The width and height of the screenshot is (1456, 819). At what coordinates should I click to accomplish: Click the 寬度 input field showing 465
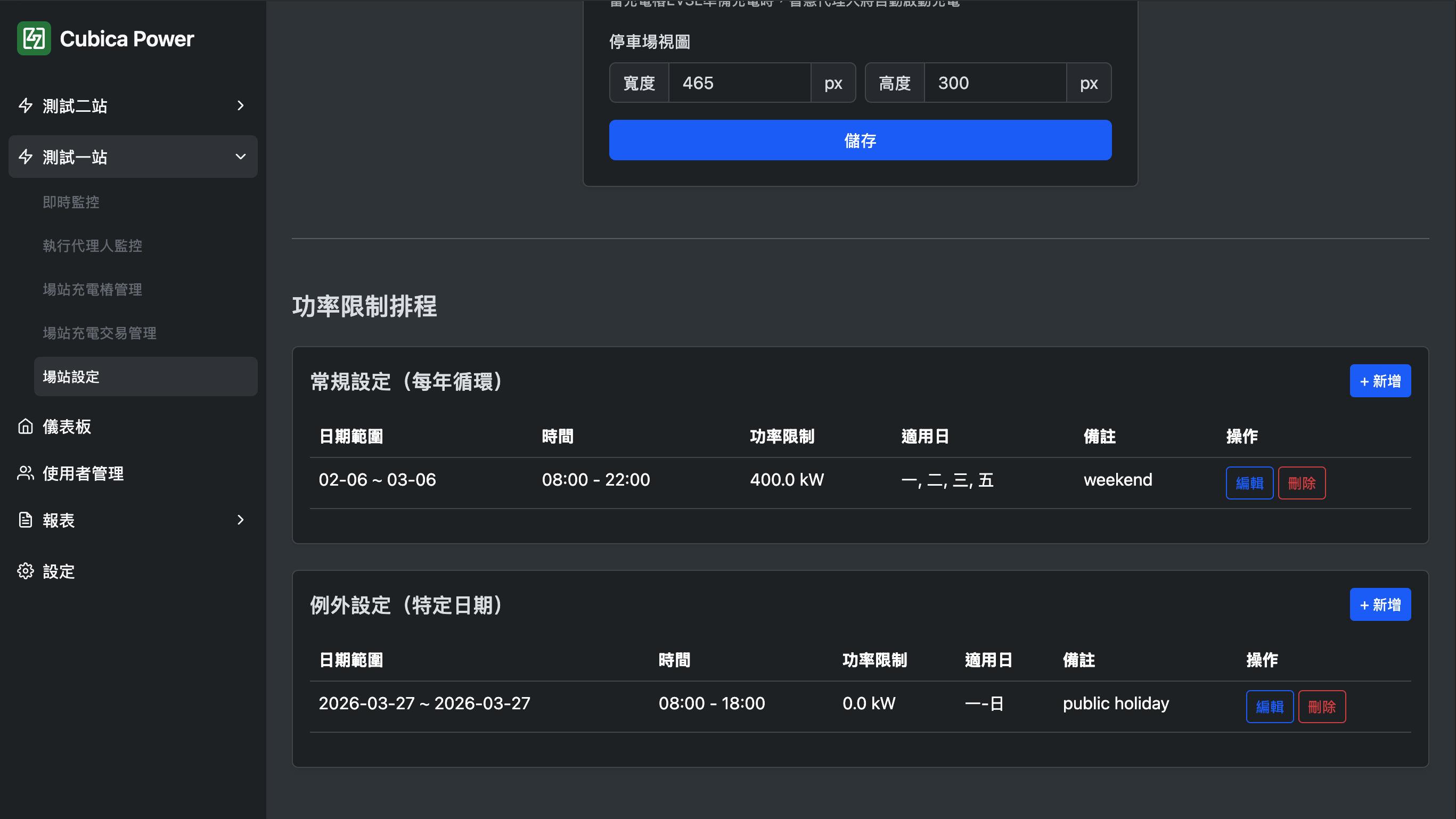pos(739,83)
